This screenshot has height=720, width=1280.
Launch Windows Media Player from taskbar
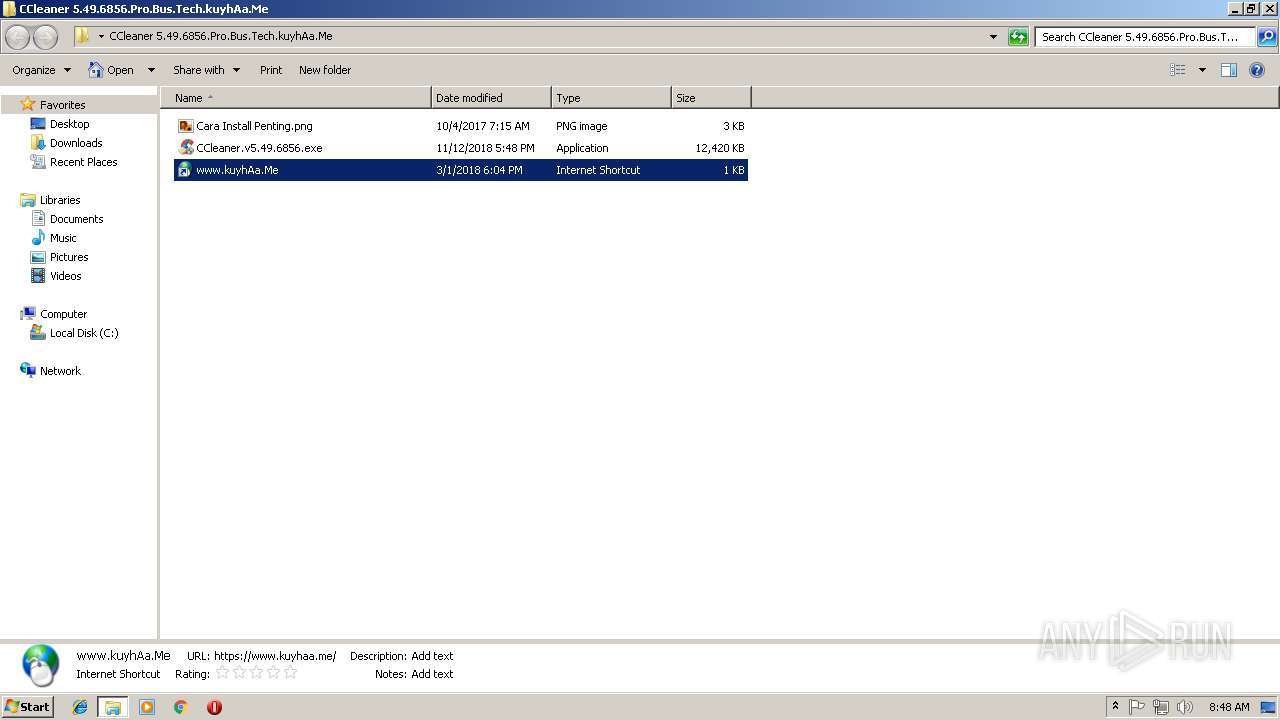pos(147,707)
